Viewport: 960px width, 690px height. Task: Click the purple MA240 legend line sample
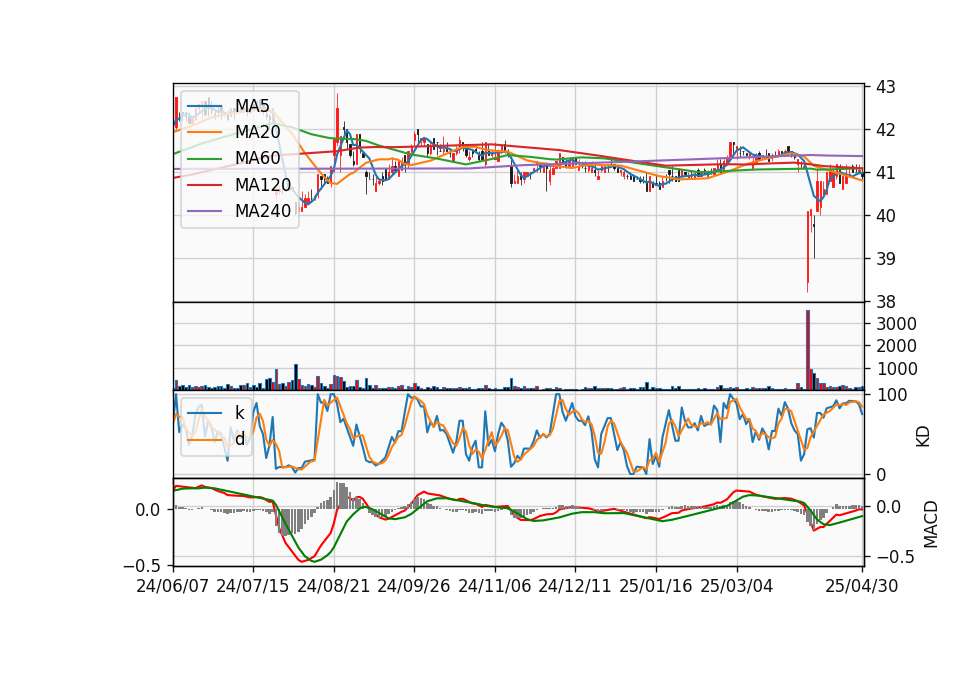pyautogui.click(x=204, y=211)
